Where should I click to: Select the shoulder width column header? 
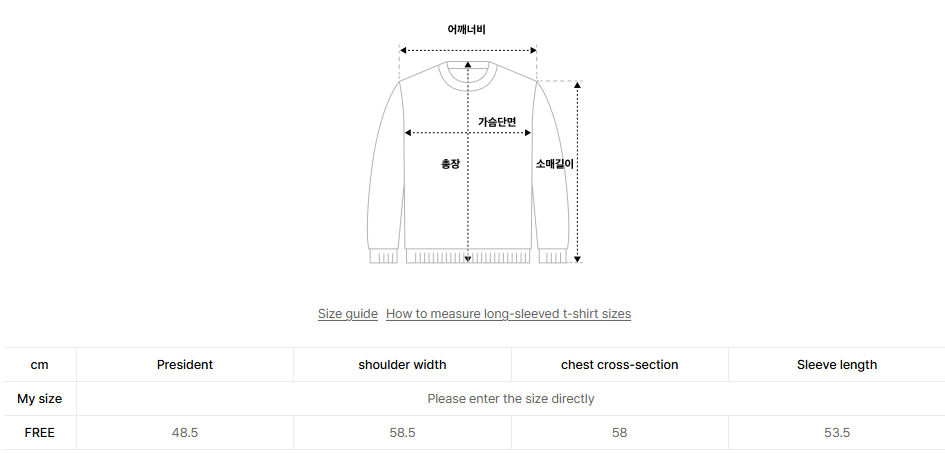coord(402,365)
